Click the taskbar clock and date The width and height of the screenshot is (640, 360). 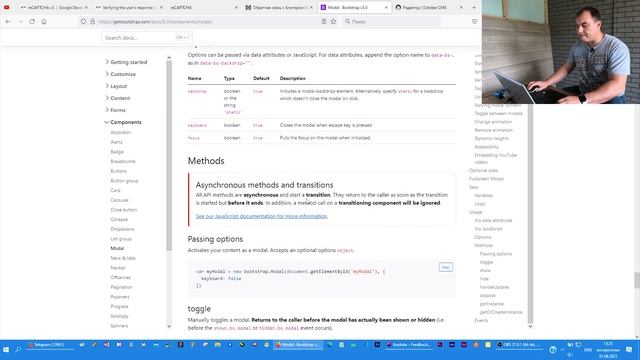tap(608, 350)
